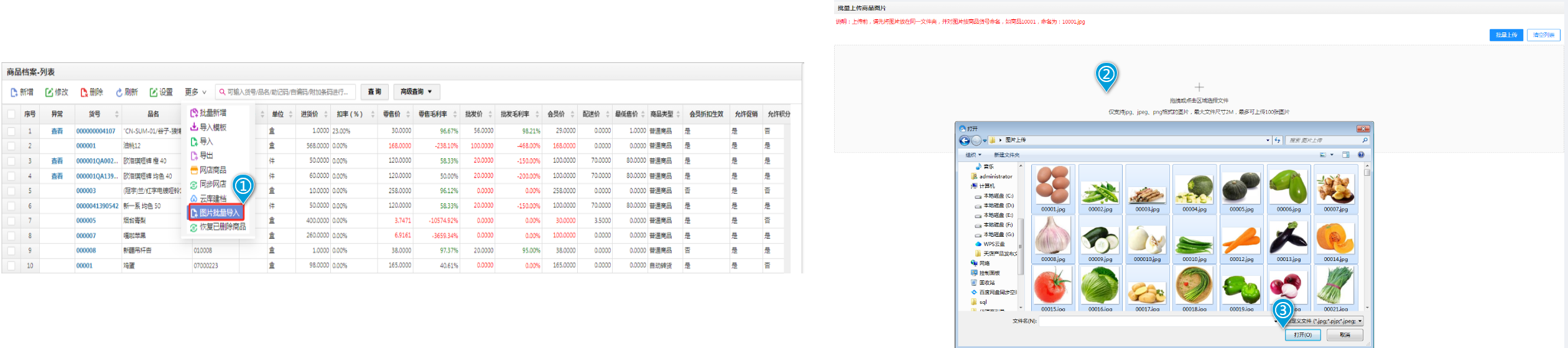Expand the 更多 dropdown in the toolbar
1568x348 pixels.
(x=195, y=92)
